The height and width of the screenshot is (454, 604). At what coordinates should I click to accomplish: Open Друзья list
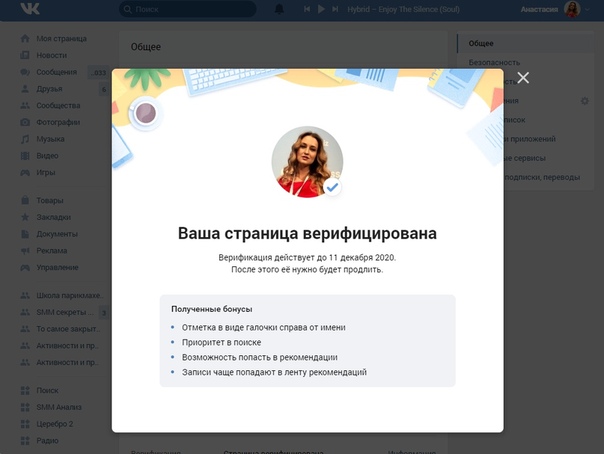pos(49,89)
